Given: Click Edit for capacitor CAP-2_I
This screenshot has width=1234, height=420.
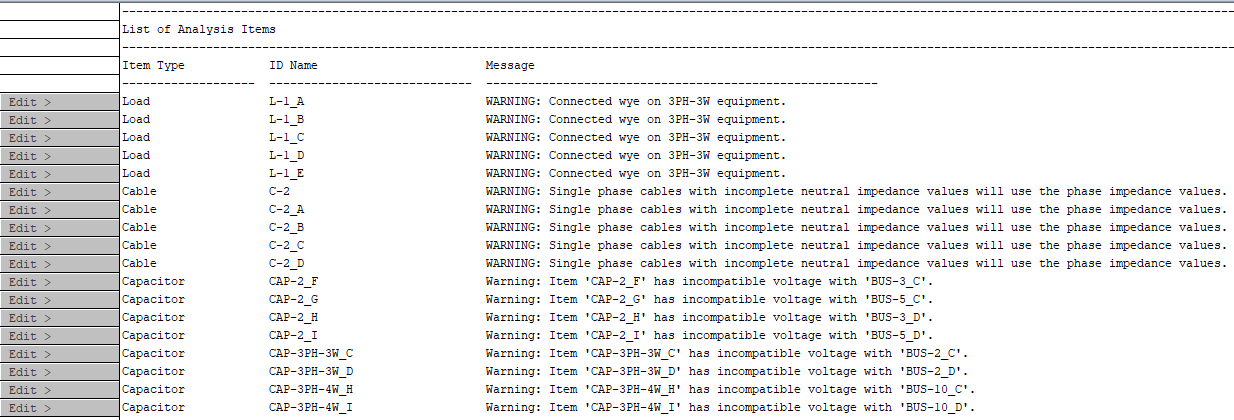Looking at the screenshot, I should [x=59, y=336].
